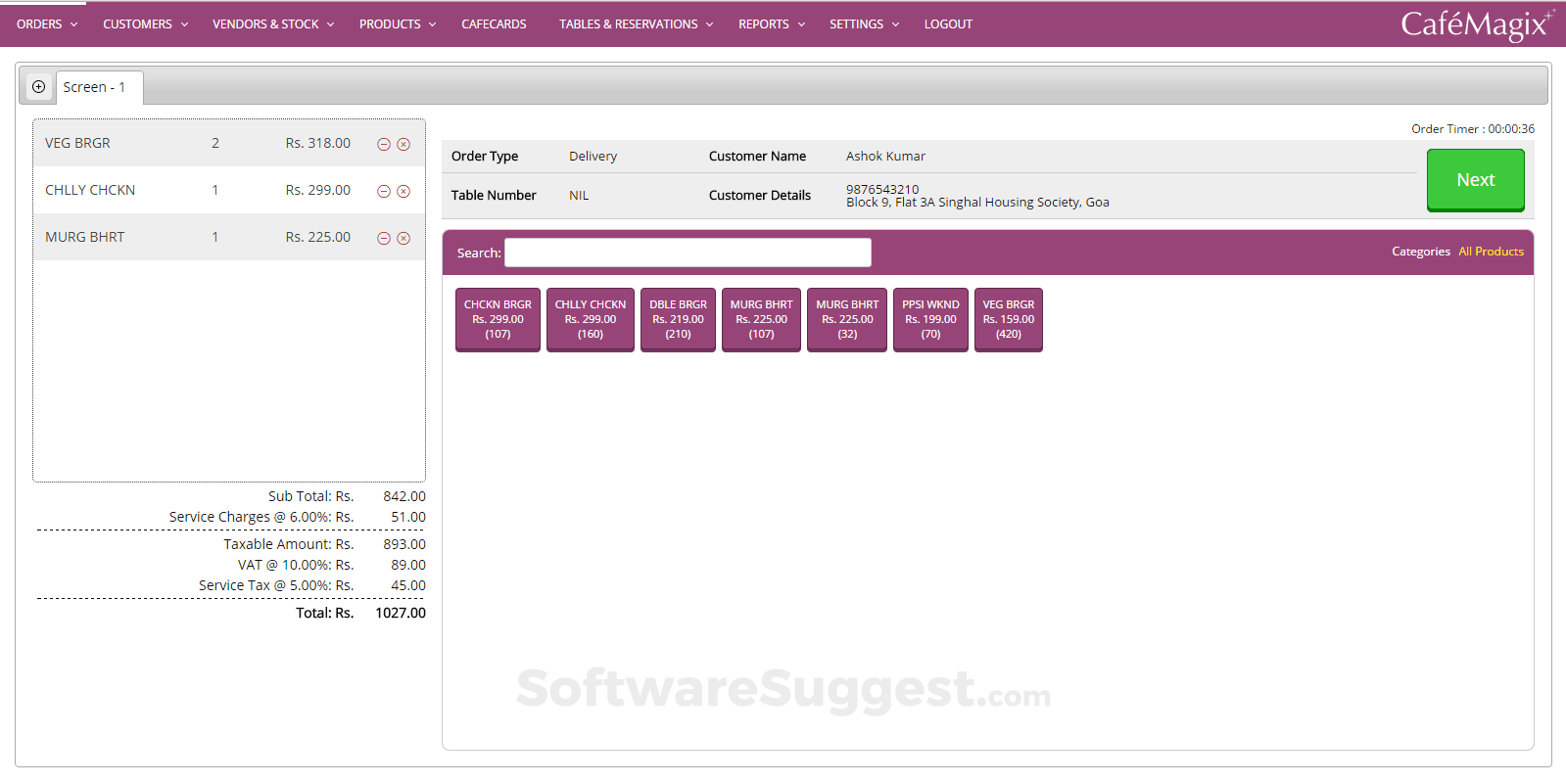The image size is (1566, 784).
Task: Expand the Orders dropdown menu
Action: point(46,24)
